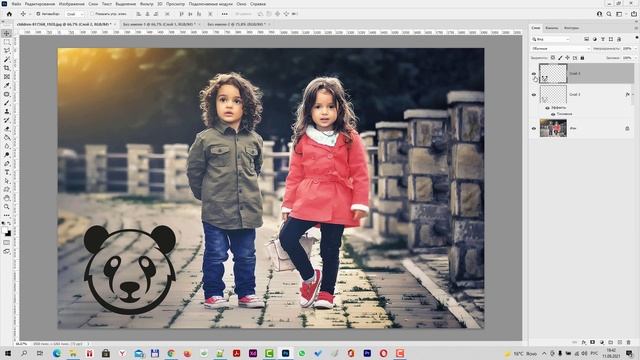This screenshot has width=640, height=360.
Task: Hide the Фон background layer
Action: pyautogui.click(x=534, y=129)
